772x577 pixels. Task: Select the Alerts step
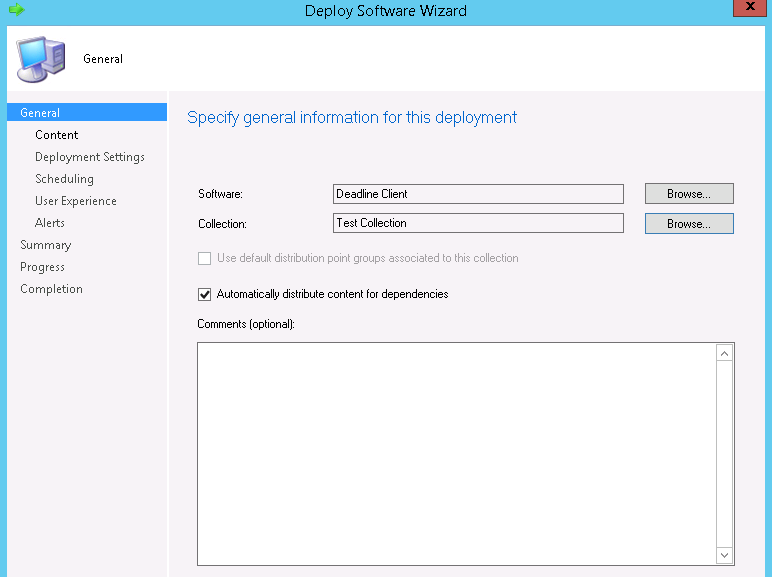coord(49,223)
